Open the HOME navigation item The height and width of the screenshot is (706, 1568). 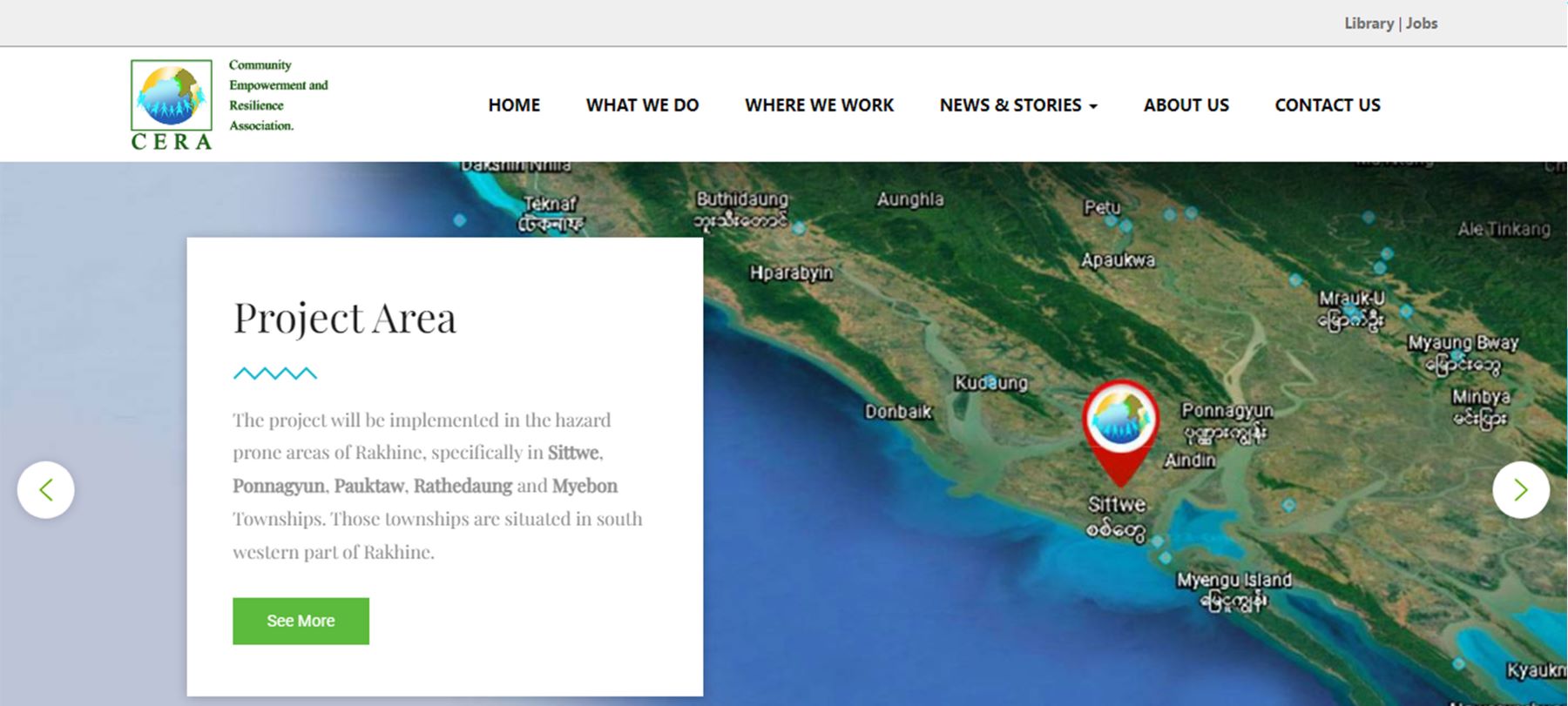(x=514, y=105)
